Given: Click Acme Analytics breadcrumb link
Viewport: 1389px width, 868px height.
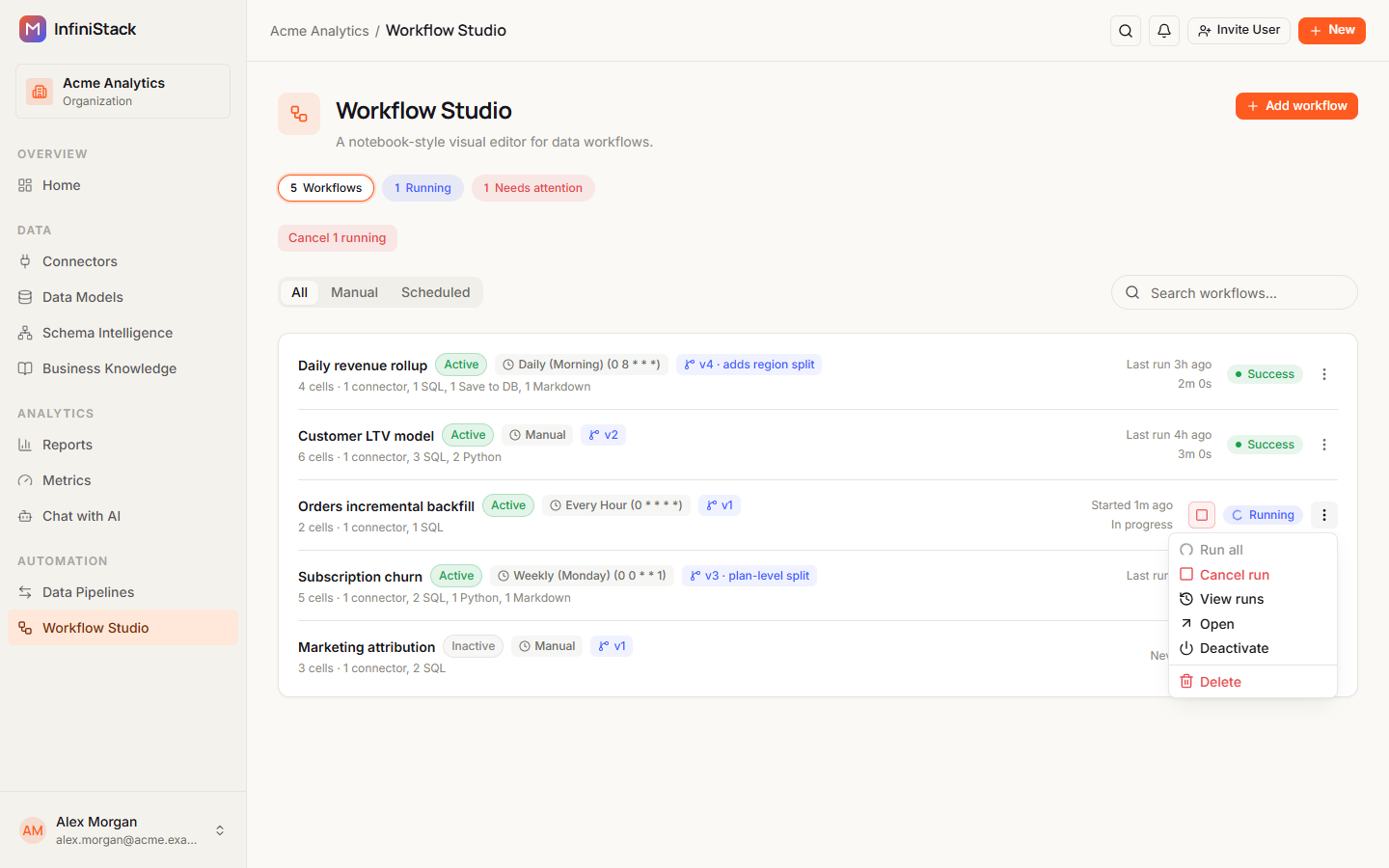Looking at the screenshot, I should point(319,31).
